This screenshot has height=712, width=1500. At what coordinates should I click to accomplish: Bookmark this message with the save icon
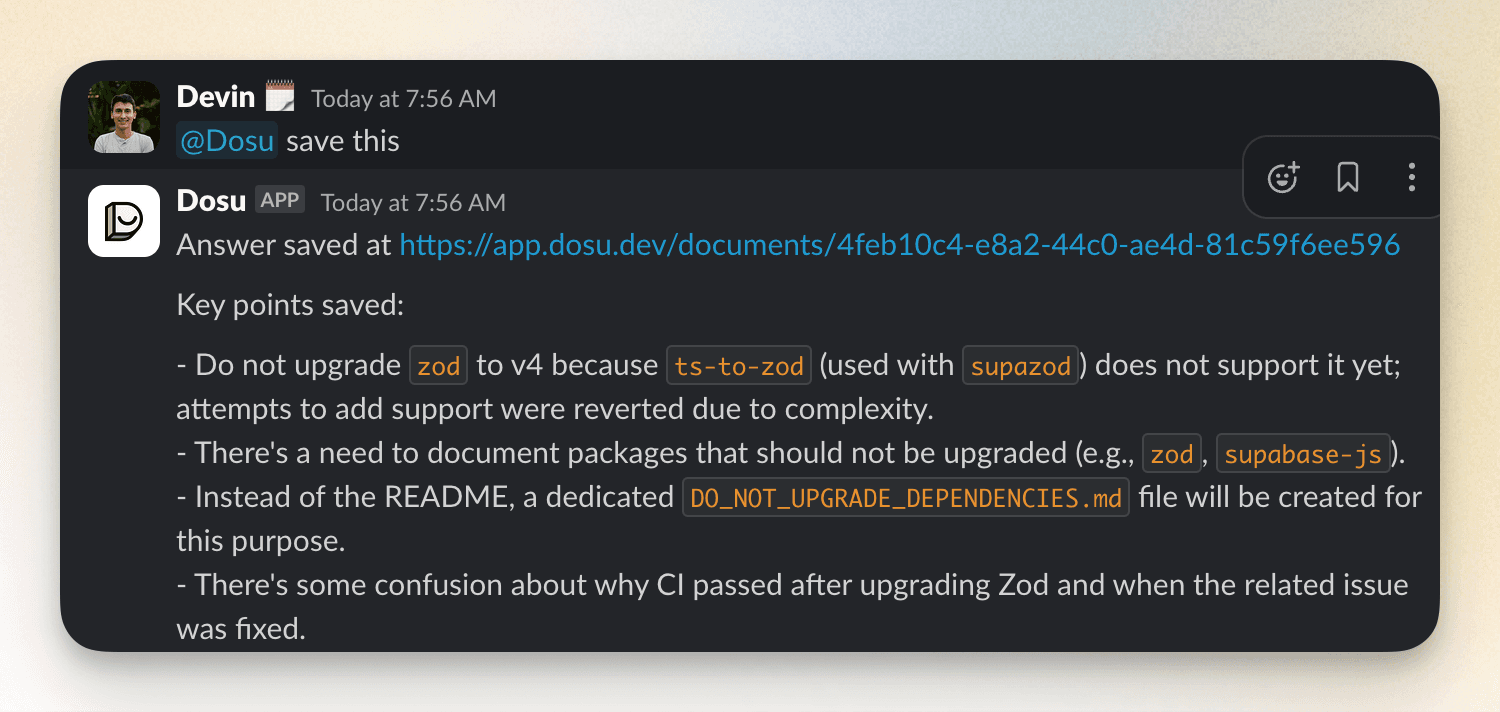coord(1348,178)
